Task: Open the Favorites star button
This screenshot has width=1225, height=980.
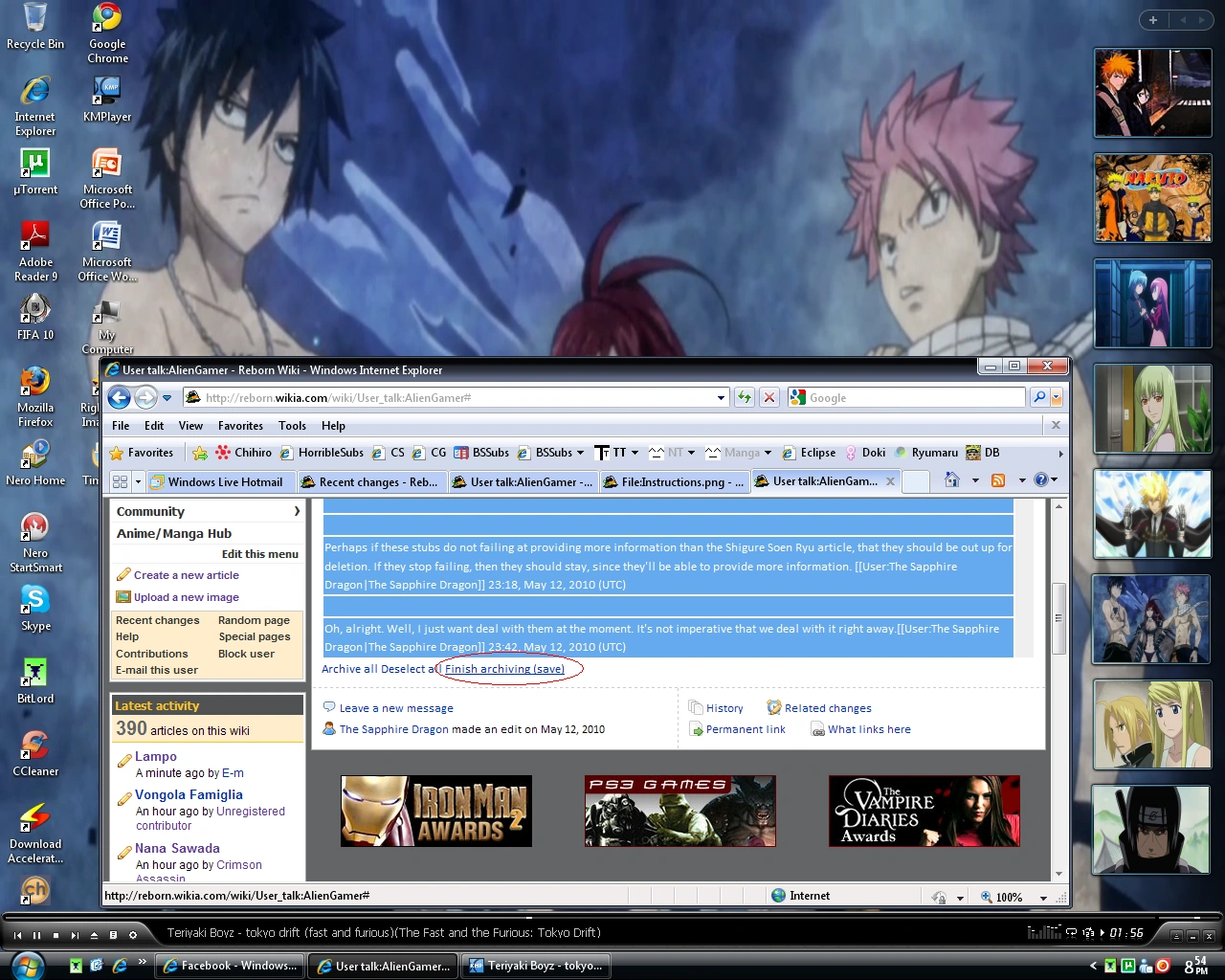Action: [142, 453]
